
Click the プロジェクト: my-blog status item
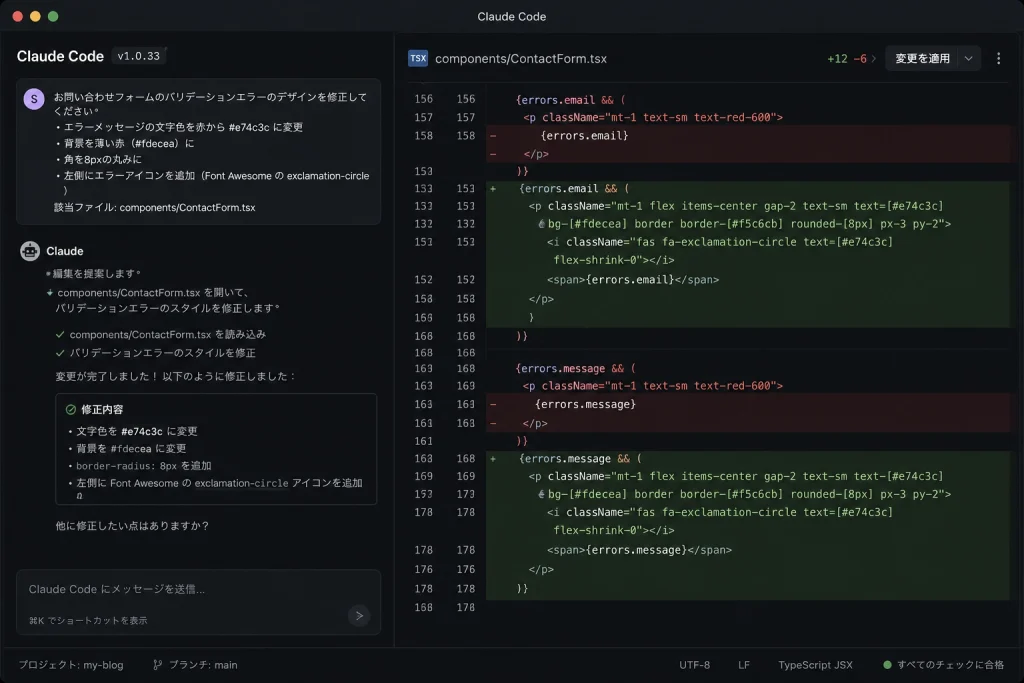point(71,665)
